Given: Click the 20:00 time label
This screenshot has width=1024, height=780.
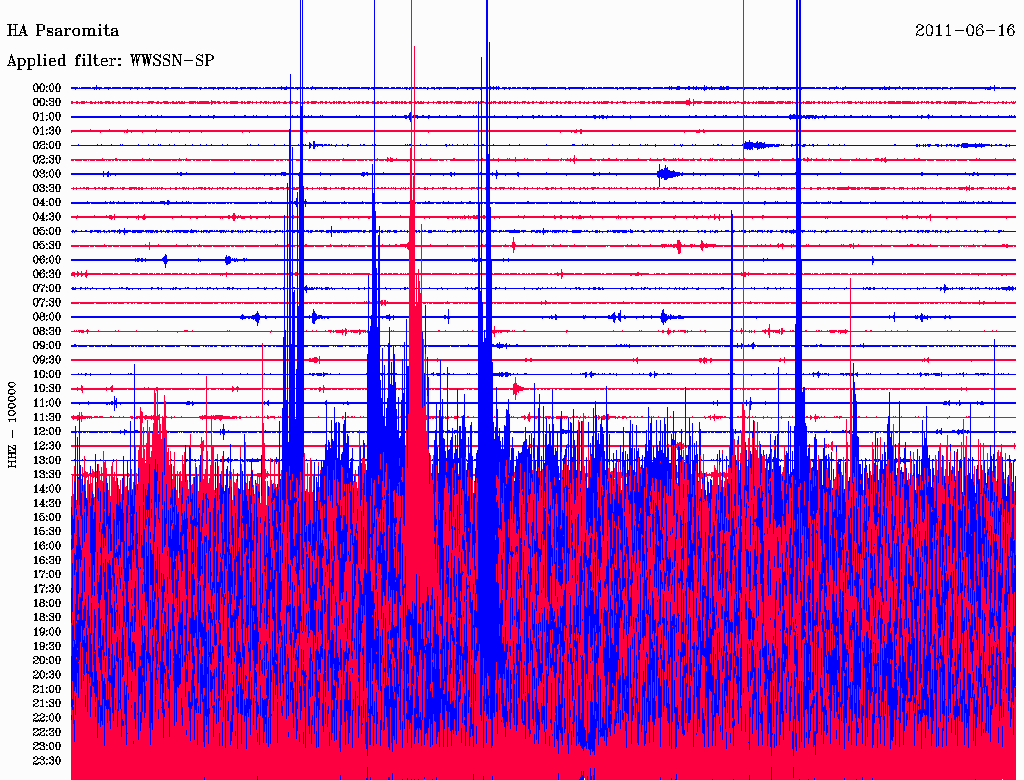Looking at the screenshot, I should pyautogui.click(x=47, y=660).
